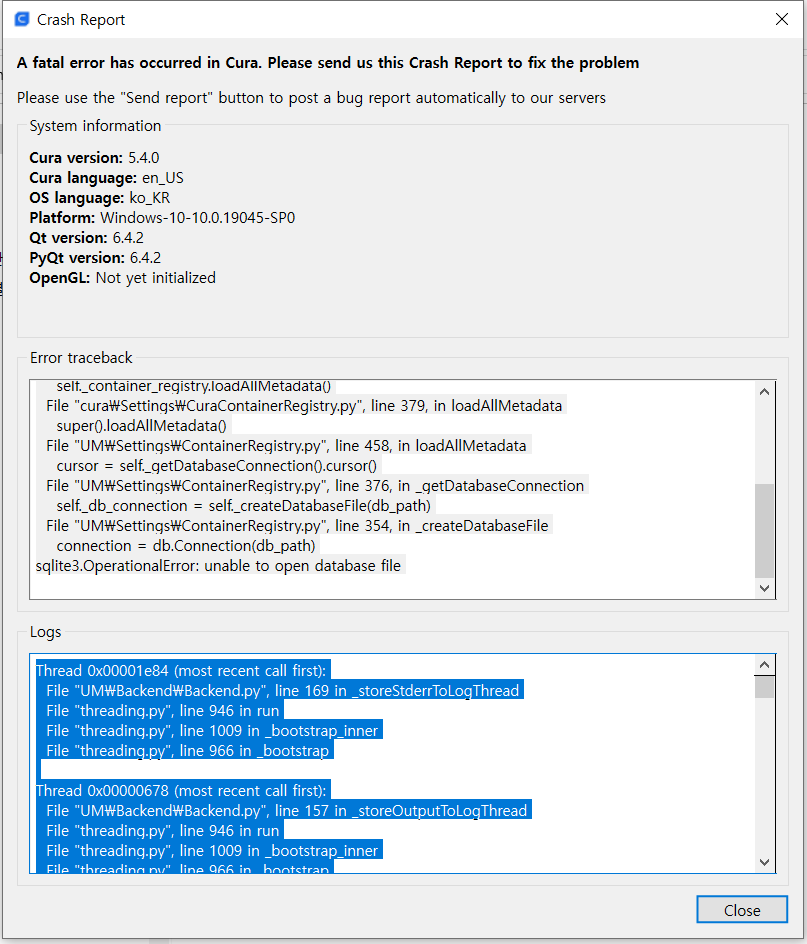Viewport: 807px width, 944px height.
Task: Click the scroll-down arrow of the Logs pane
Action: tap(765, 862)
